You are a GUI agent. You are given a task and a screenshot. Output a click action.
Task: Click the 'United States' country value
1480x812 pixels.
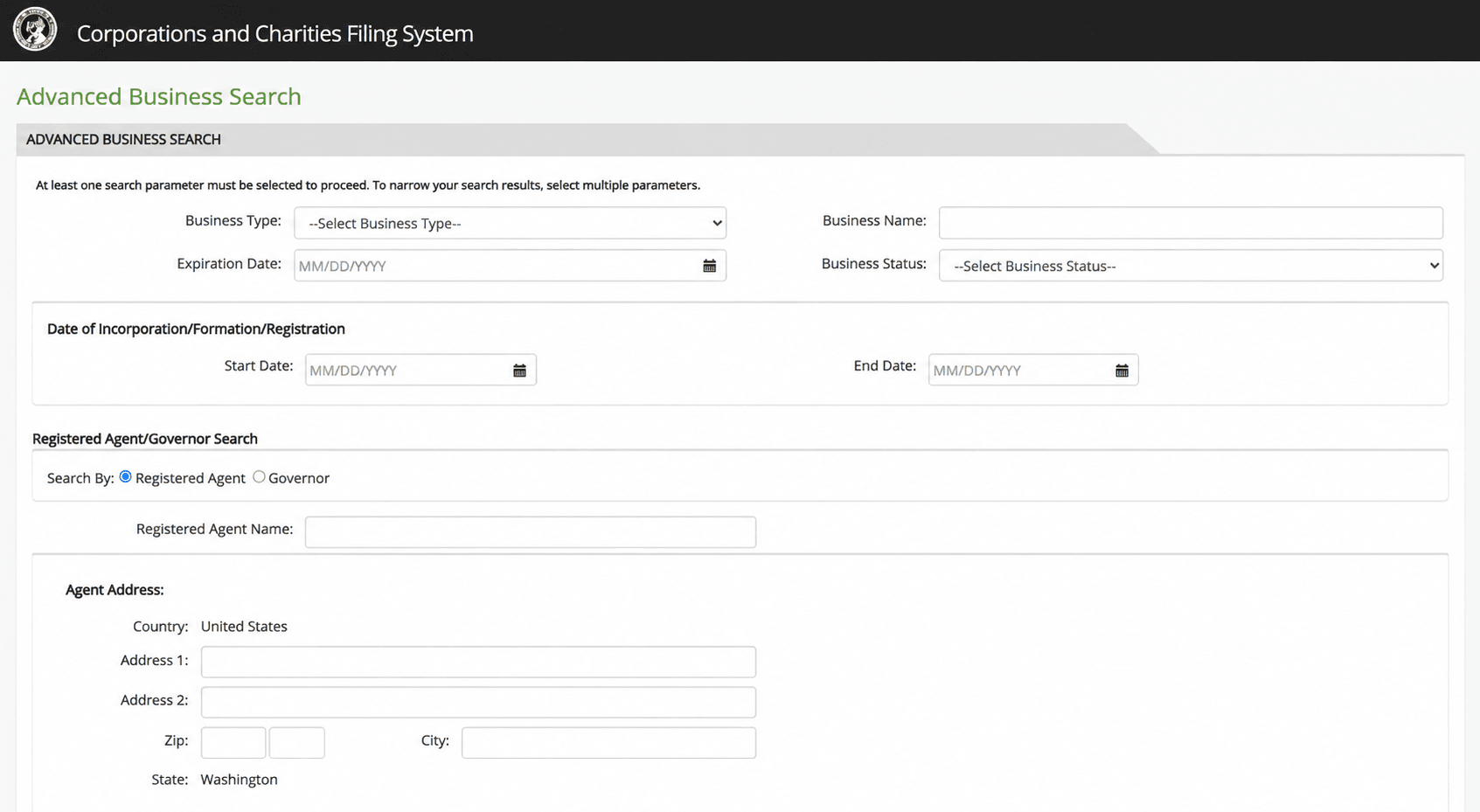tap(244, 627)
